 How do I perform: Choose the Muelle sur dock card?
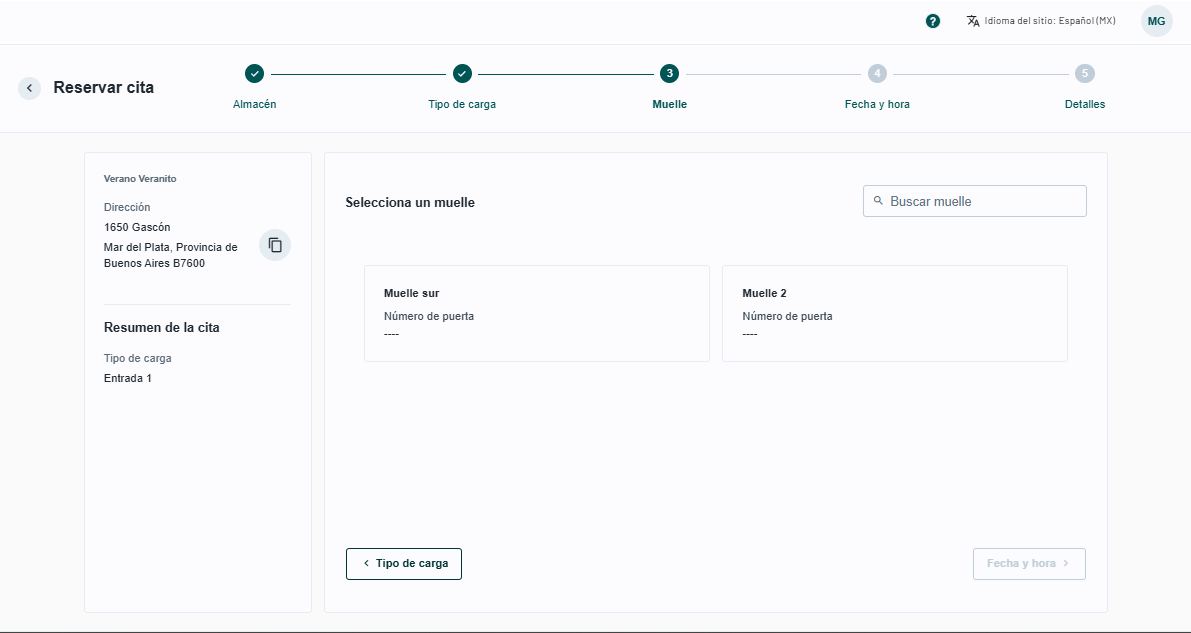click(x=537, y=313)
